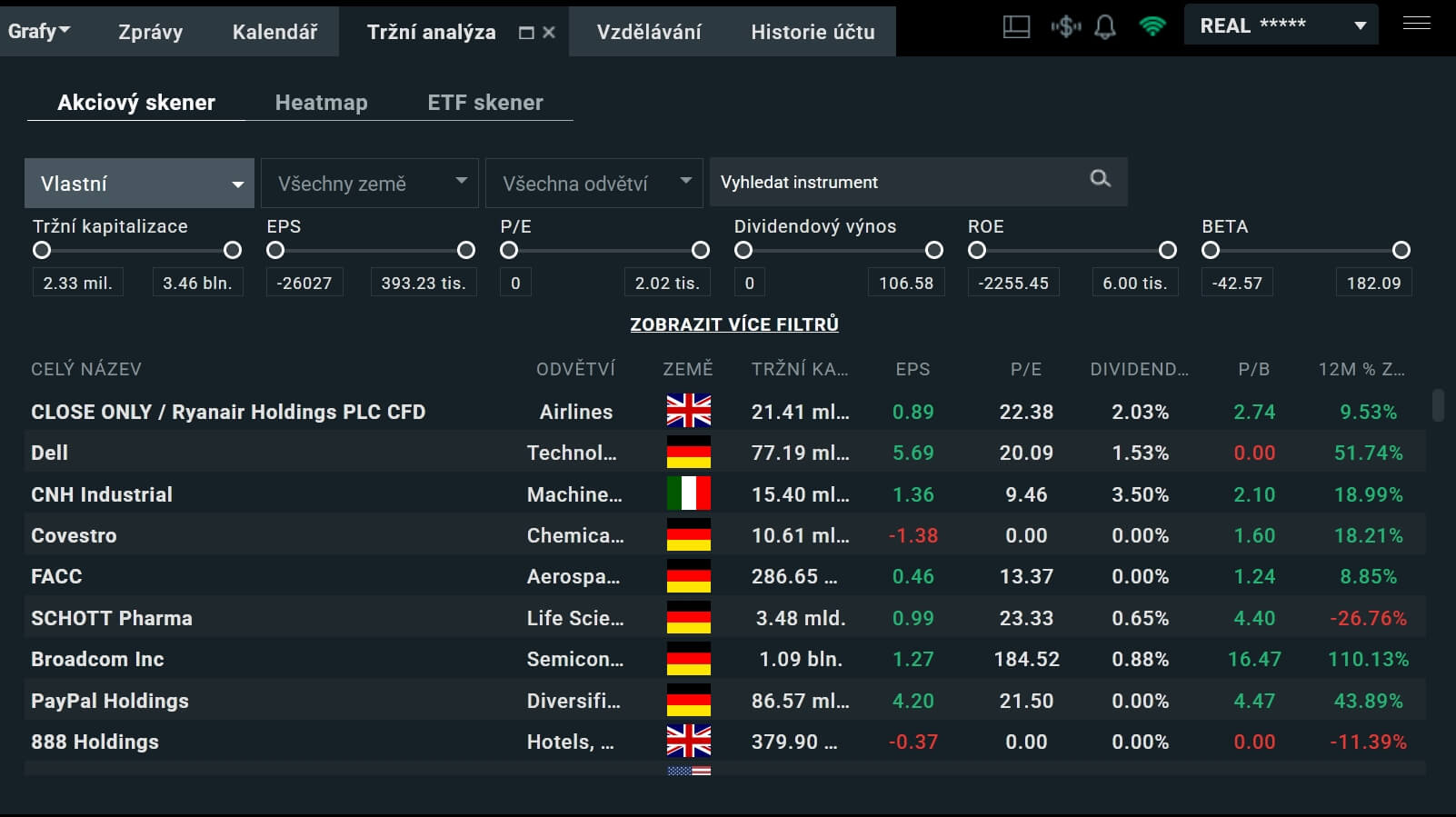Expand the Vlastní filter dropdown

[139, 184]
